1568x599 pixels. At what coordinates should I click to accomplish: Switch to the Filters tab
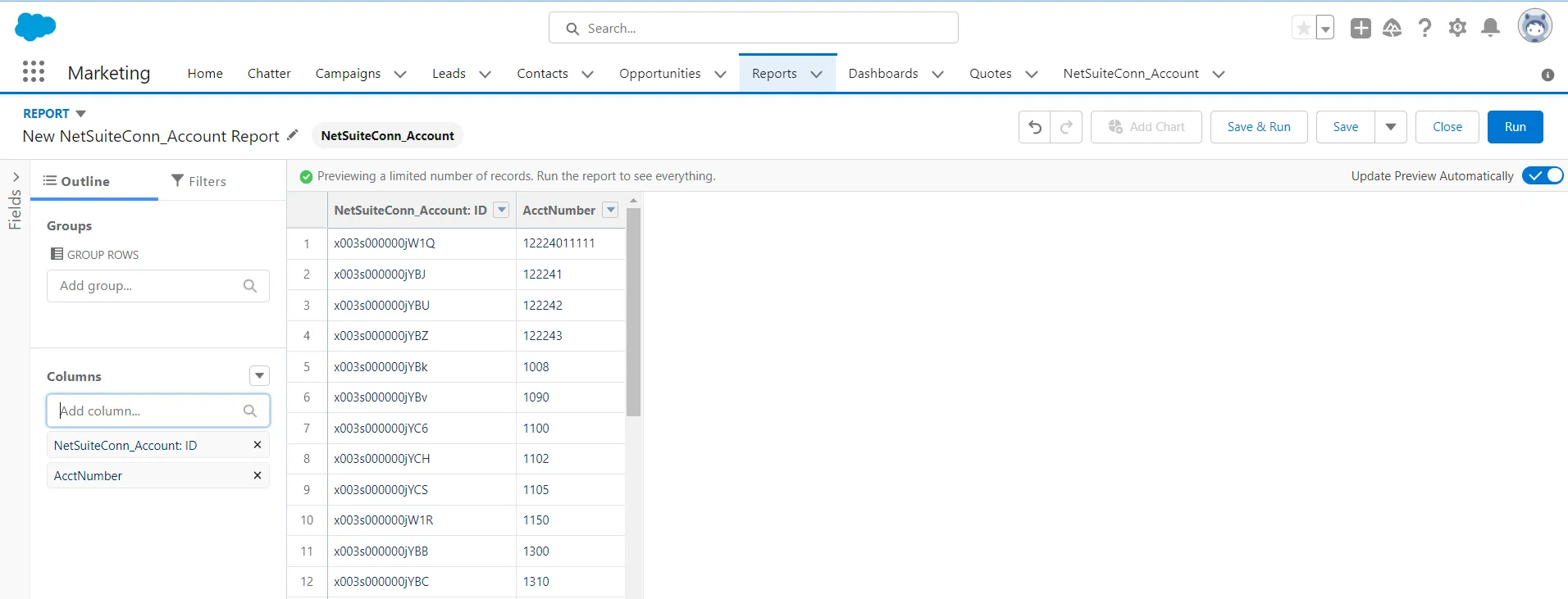pyautogui.click(x=198, y=181)
